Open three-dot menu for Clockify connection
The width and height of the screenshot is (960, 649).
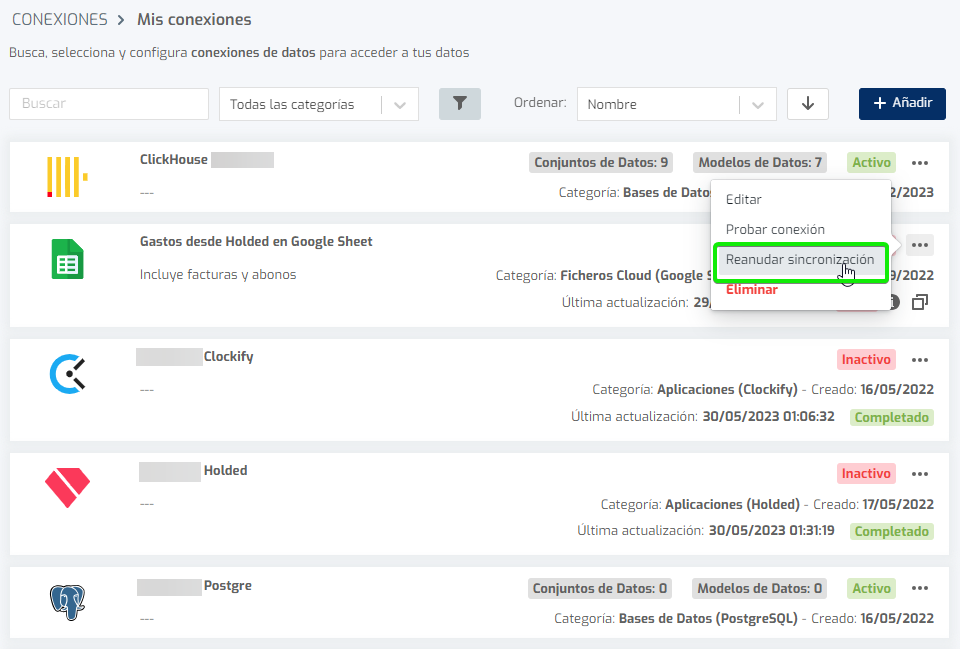point(920,360)
